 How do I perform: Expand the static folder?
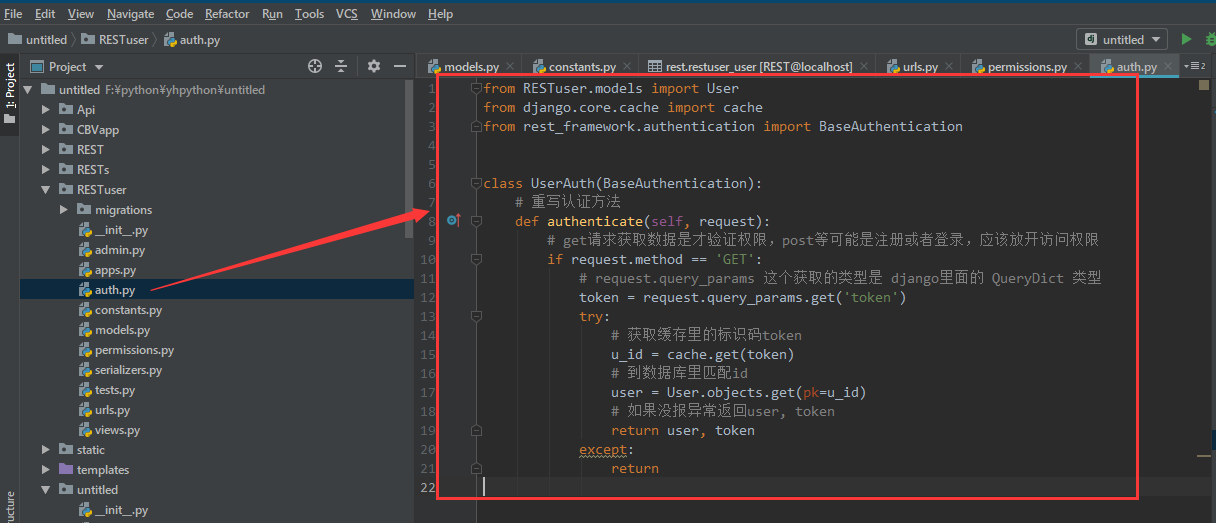[46, 450]
